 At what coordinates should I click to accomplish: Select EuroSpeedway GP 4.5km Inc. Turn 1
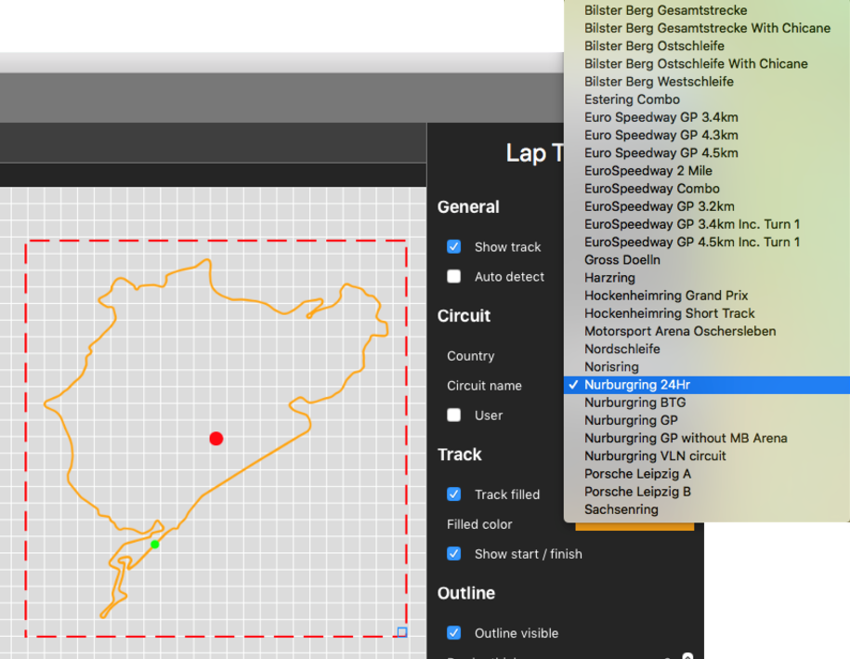tap(707, 243)
